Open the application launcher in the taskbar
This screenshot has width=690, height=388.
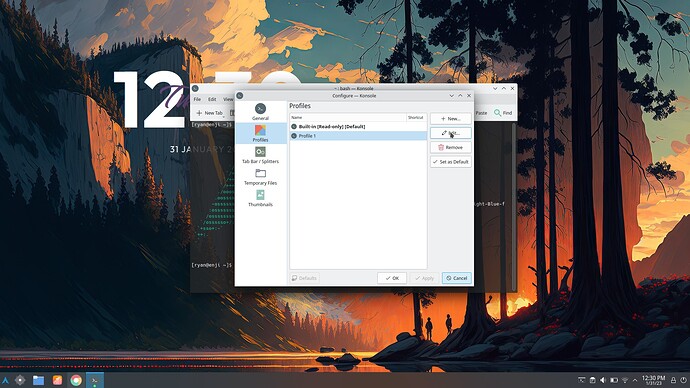(x=5, y=381)
